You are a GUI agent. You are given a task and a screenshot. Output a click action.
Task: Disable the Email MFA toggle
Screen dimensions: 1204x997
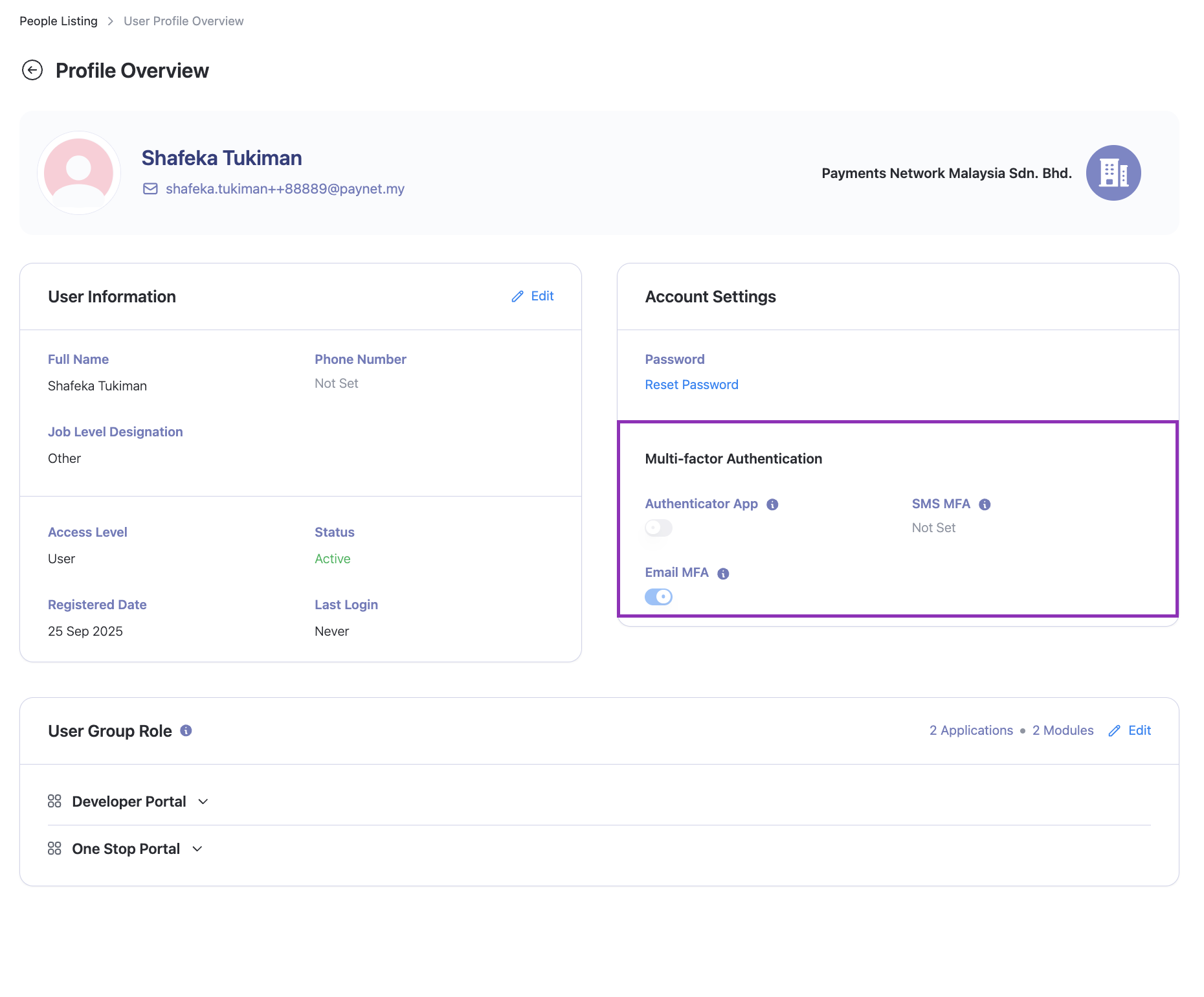[x=658, y=597]
